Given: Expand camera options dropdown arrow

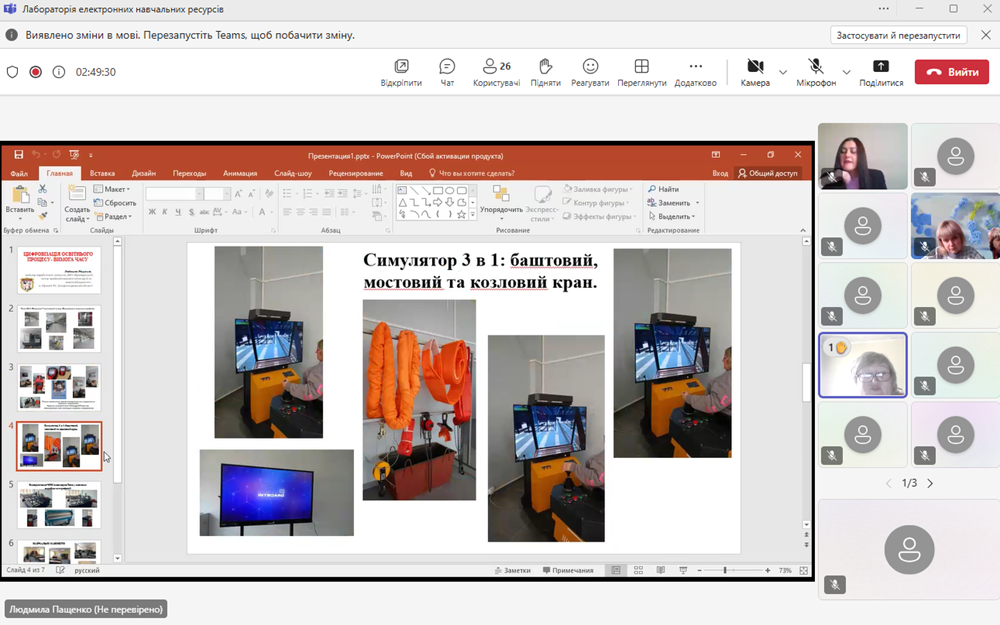Looking at the screenshot, I should coord(783,72).
